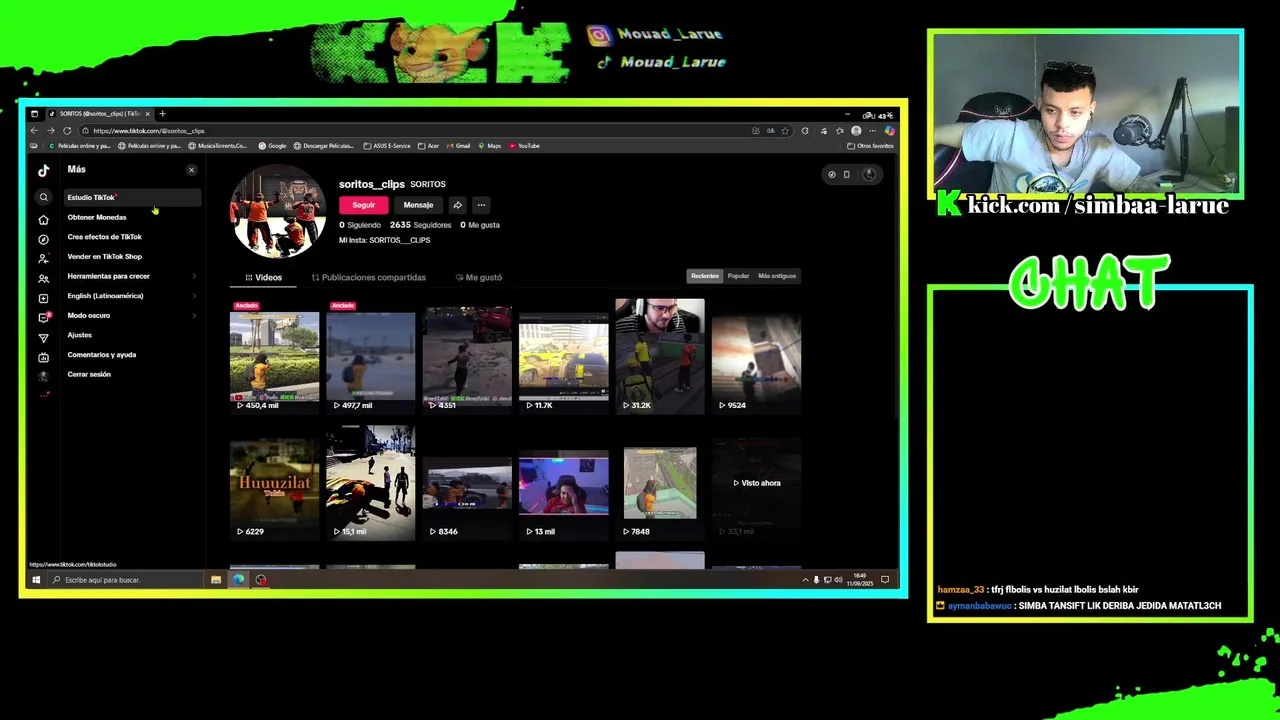Screen dimensions: 1280x720
Task: Add page to favorites star icon
Action: [x=786, y=131]
